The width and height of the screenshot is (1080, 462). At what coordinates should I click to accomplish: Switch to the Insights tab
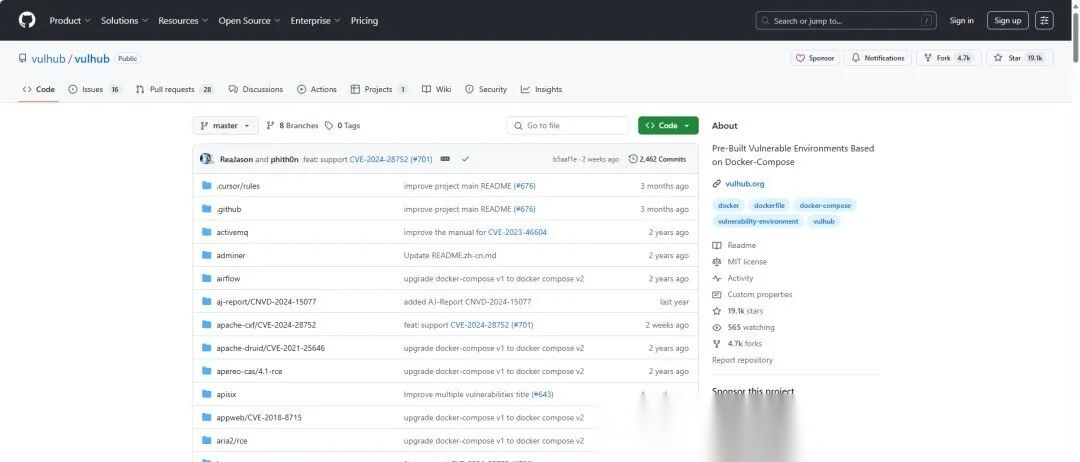(541, 90)
